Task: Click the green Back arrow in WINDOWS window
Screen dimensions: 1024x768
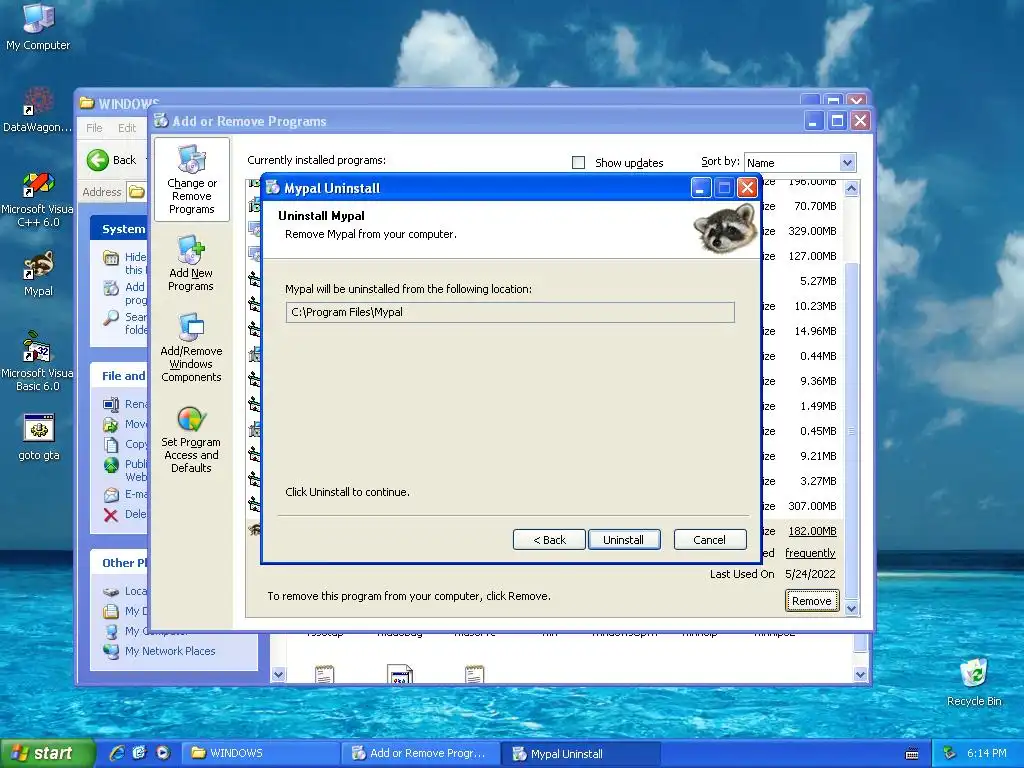Action: (98, 160)
